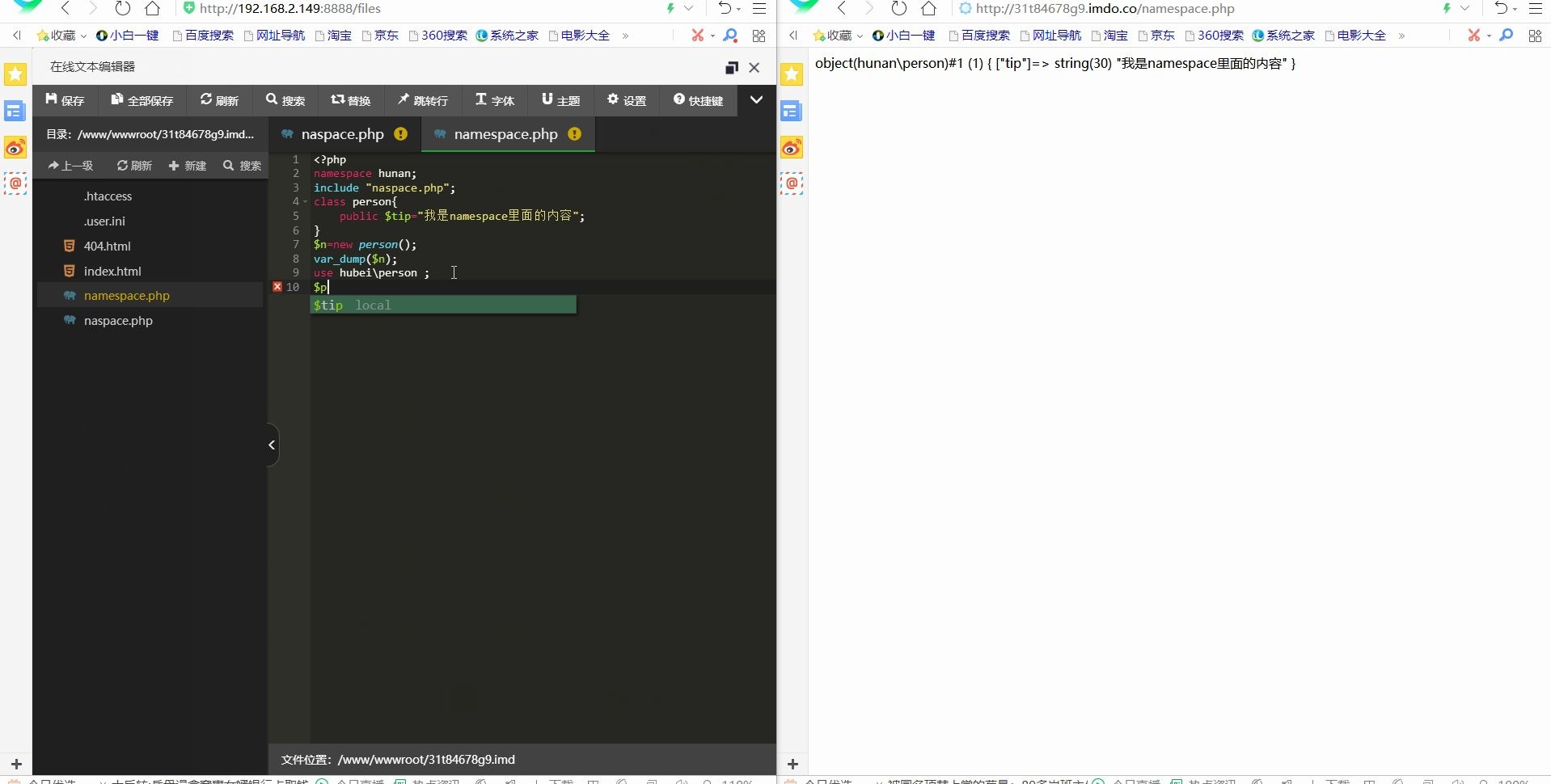The height and width of the screenshot is (784, 1551).
Task: Open the apps grid icon in right browser
Action: click(x=1536, y=36)
